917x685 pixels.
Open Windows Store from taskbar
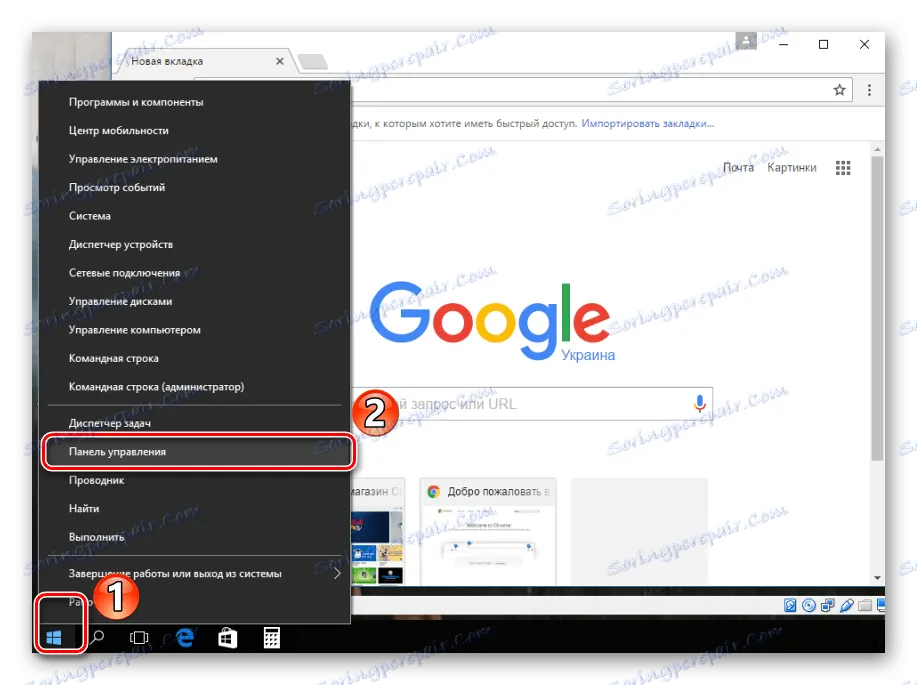click(x=227, y=638)
